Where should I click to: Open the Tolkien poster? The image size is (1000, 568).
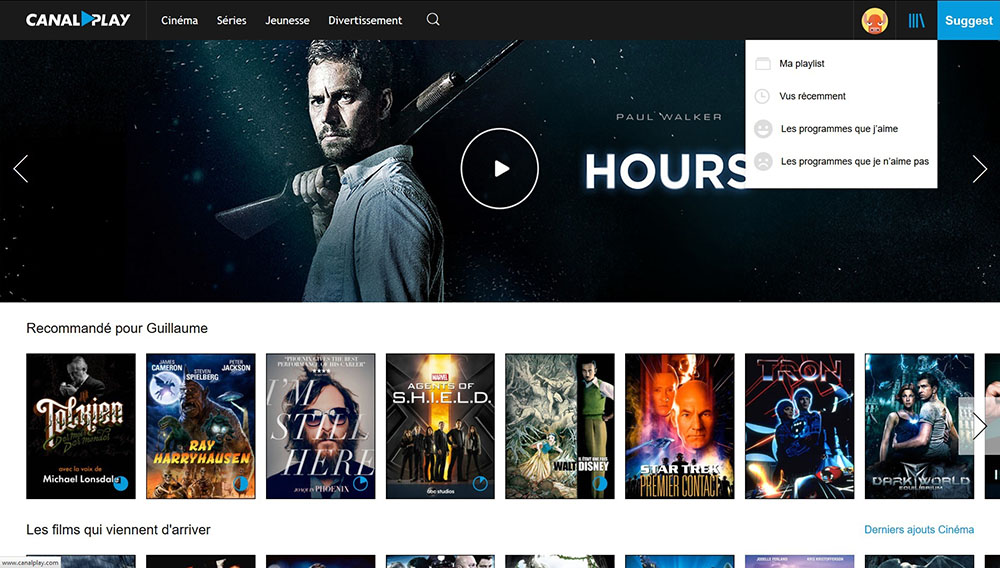[x=81, y=426]
